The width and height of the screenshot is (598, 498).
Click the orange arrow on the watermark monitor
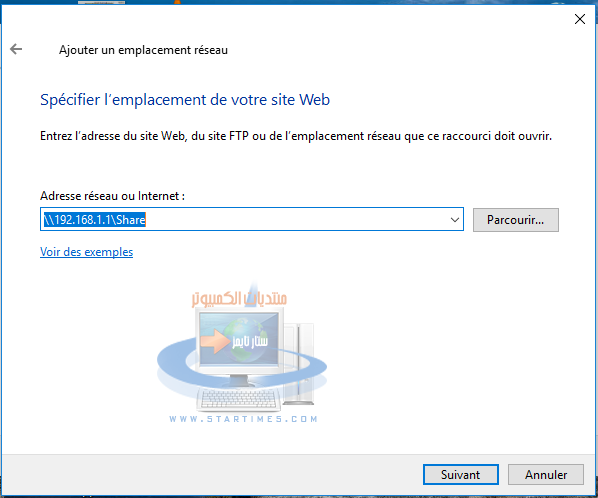214,339
